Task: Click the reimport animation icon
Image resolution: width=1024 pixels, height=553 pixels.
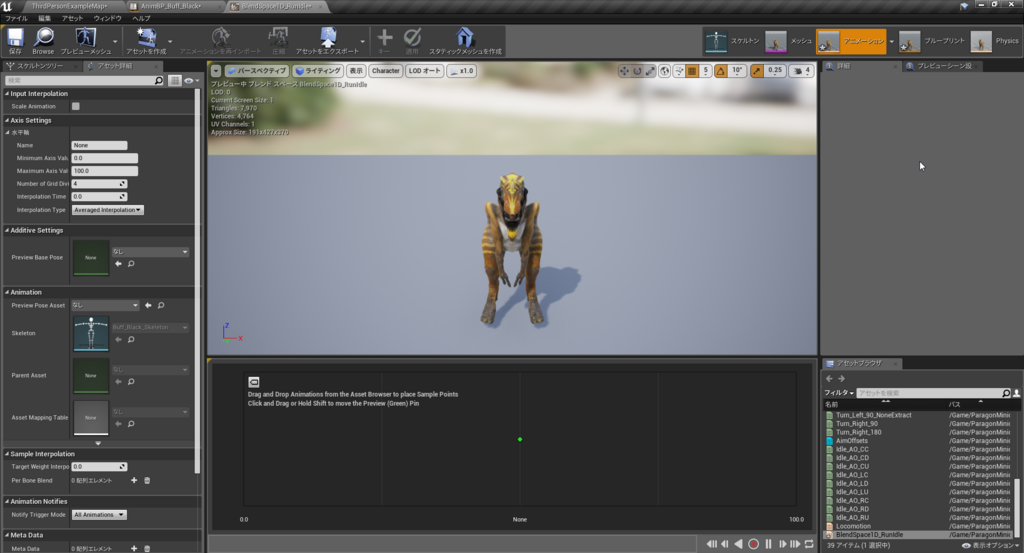Action: [221, 38]
